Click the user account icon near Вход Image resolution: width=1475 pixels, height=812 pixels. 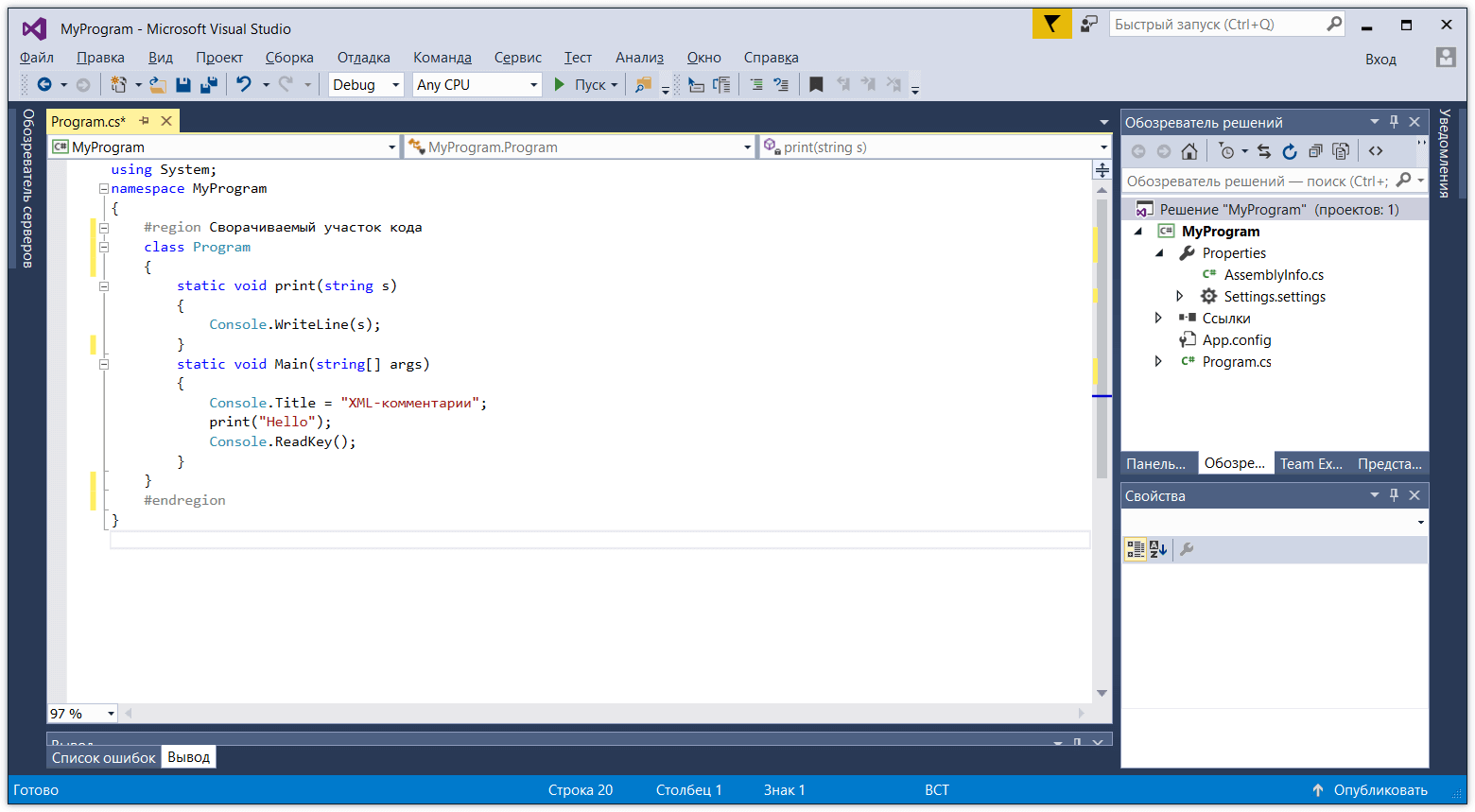click(x=1446, y=58)
